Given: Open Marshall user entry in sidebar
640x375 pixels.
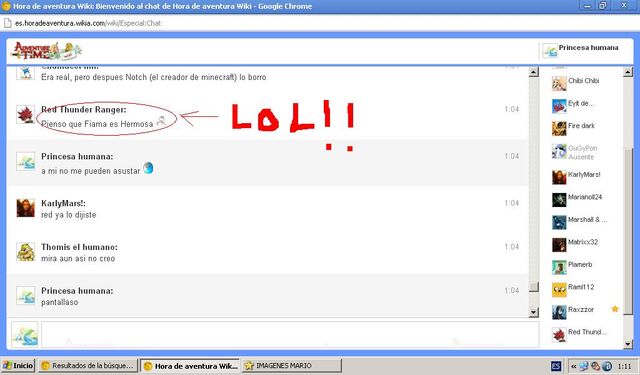Looking at the screenshot, I should point(580,221).
